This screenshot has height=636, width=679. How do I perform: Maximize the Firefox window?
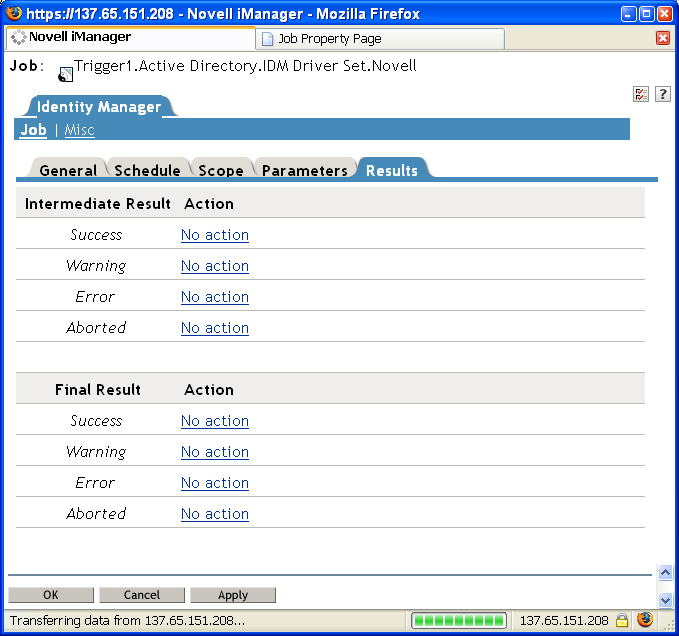647,14
